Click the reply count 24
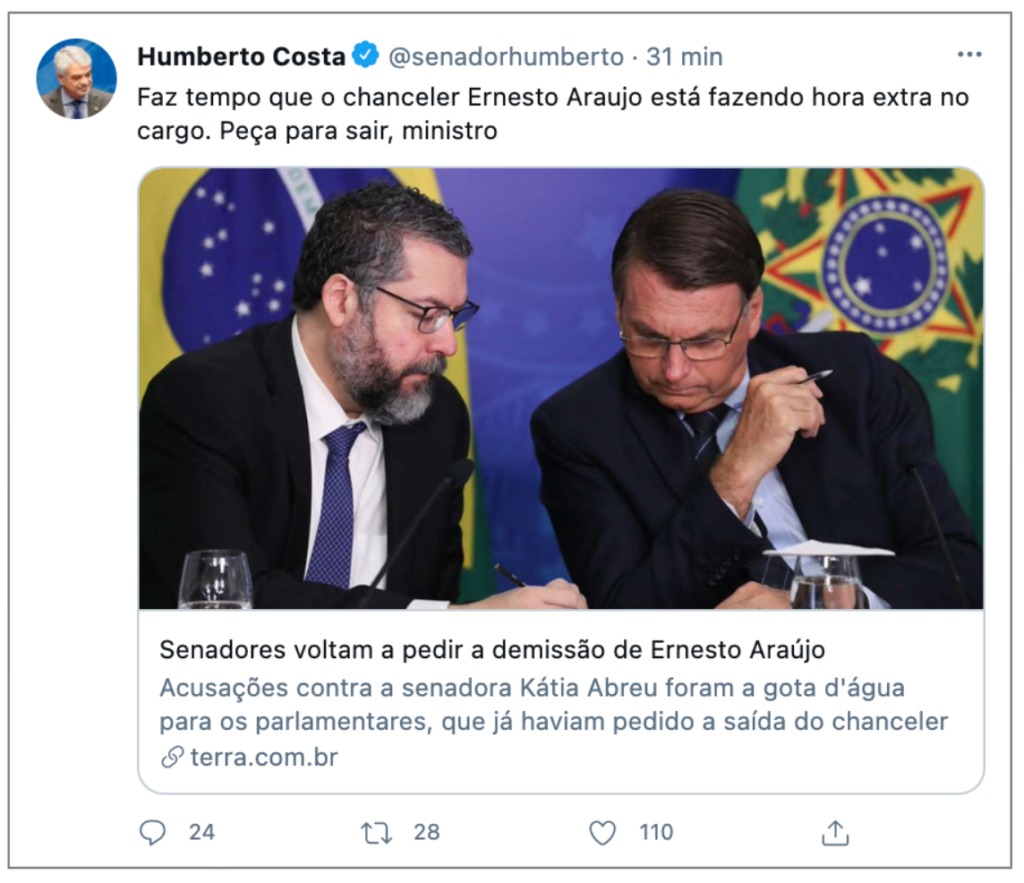 point(202,833)
